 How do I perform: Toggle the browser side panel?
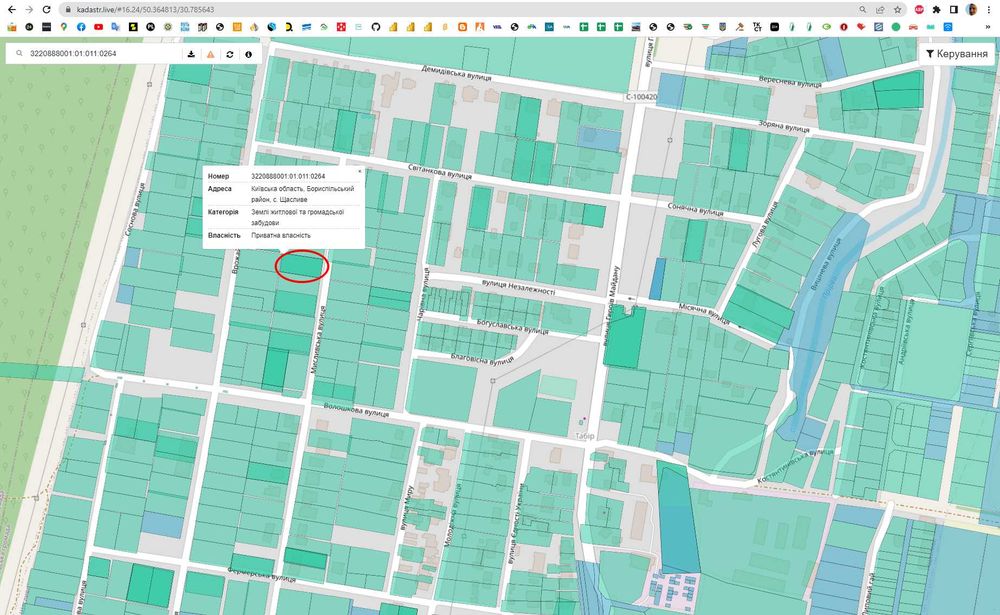[954, 9]
